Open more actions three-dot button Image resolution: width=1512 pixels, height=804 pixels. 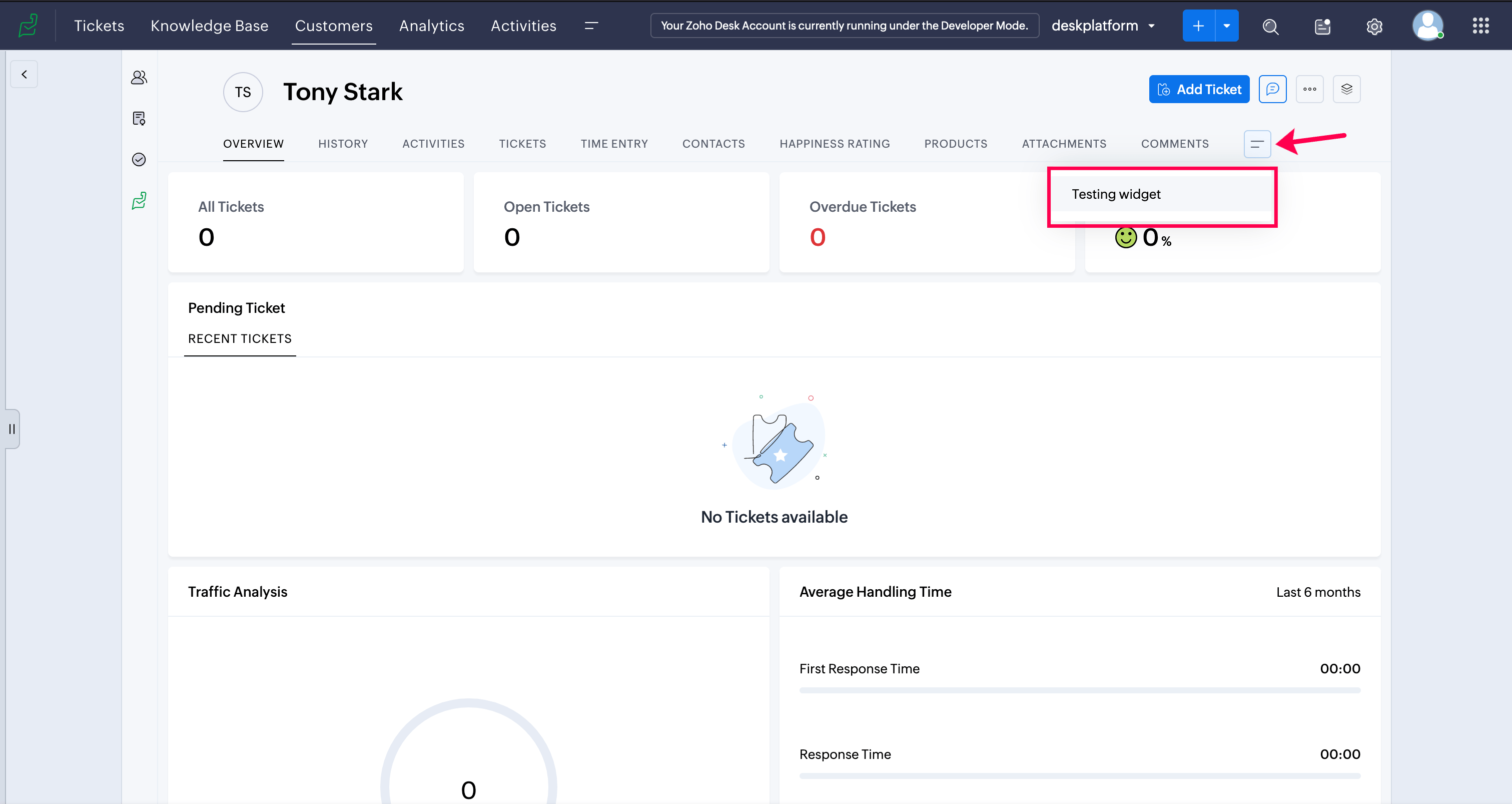coord(1309,89)
